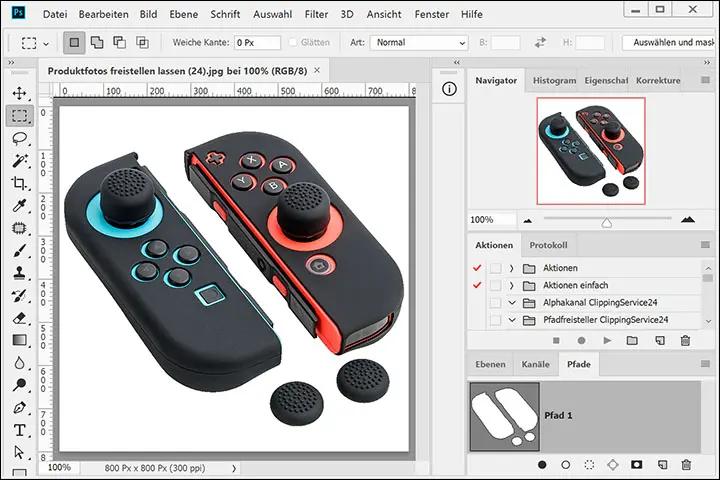Choose the Eyedropper tool

pos(19,206)
